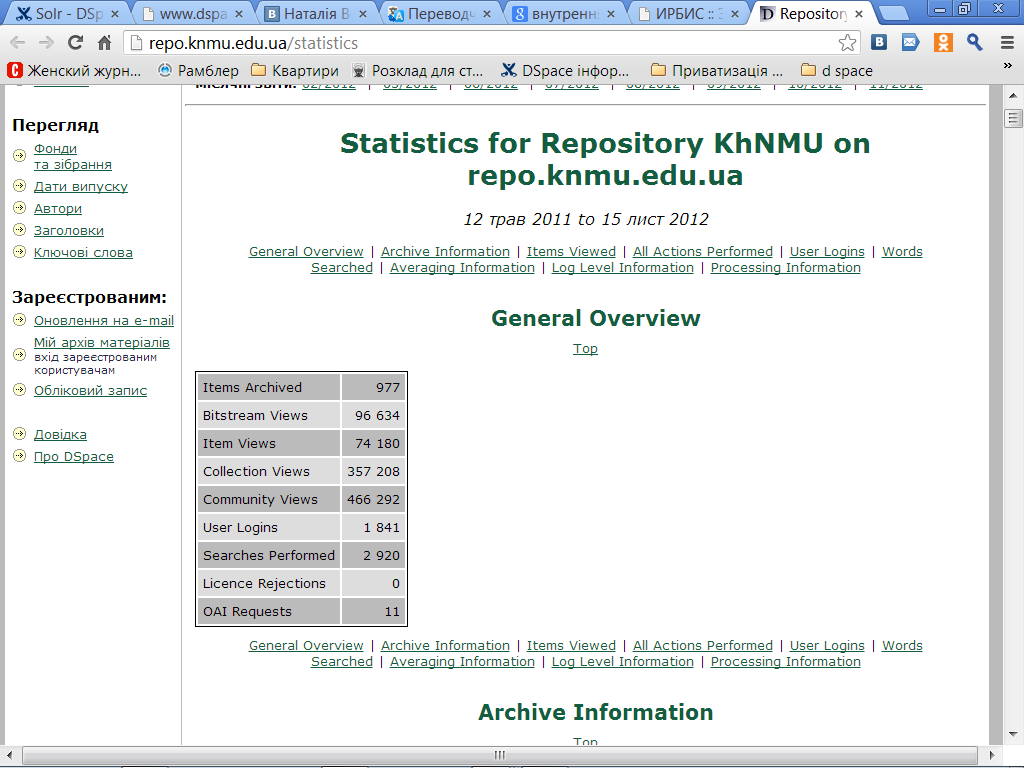The height and width of the screenshot is (768, 1024).
Task: Reload the page with refresh icon
Action: pyautogui.click(x=76, y=43)
